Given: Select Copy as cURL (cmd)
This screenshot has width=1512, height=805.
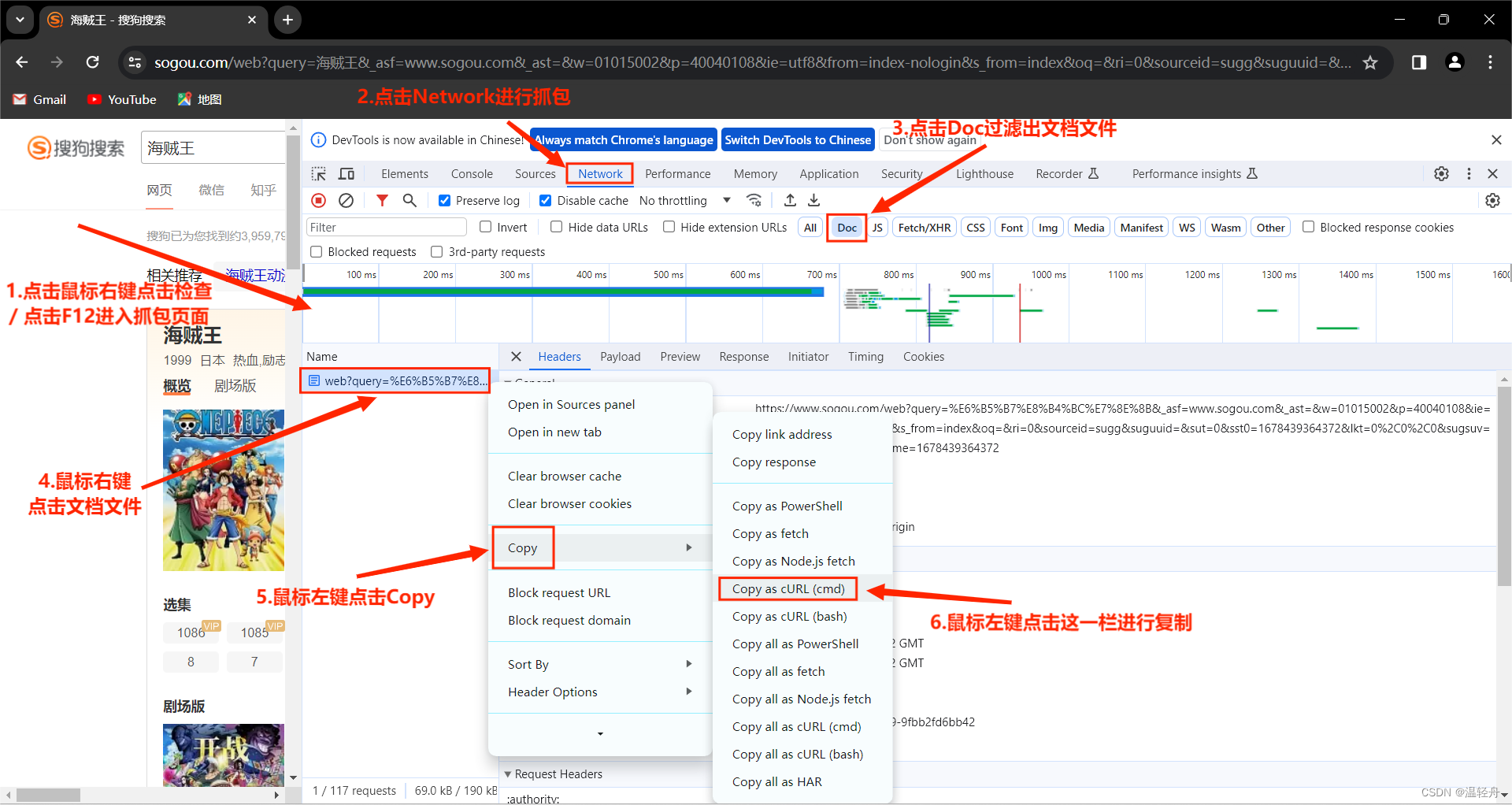Looking at the screenshot, I should point(787,589).
